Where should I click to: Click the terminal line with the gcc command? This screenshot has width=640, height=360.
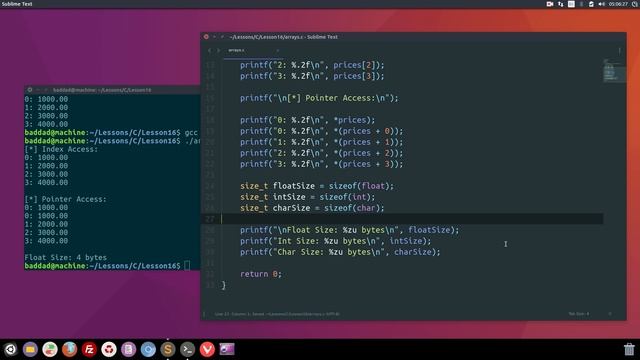pos(111,132)
